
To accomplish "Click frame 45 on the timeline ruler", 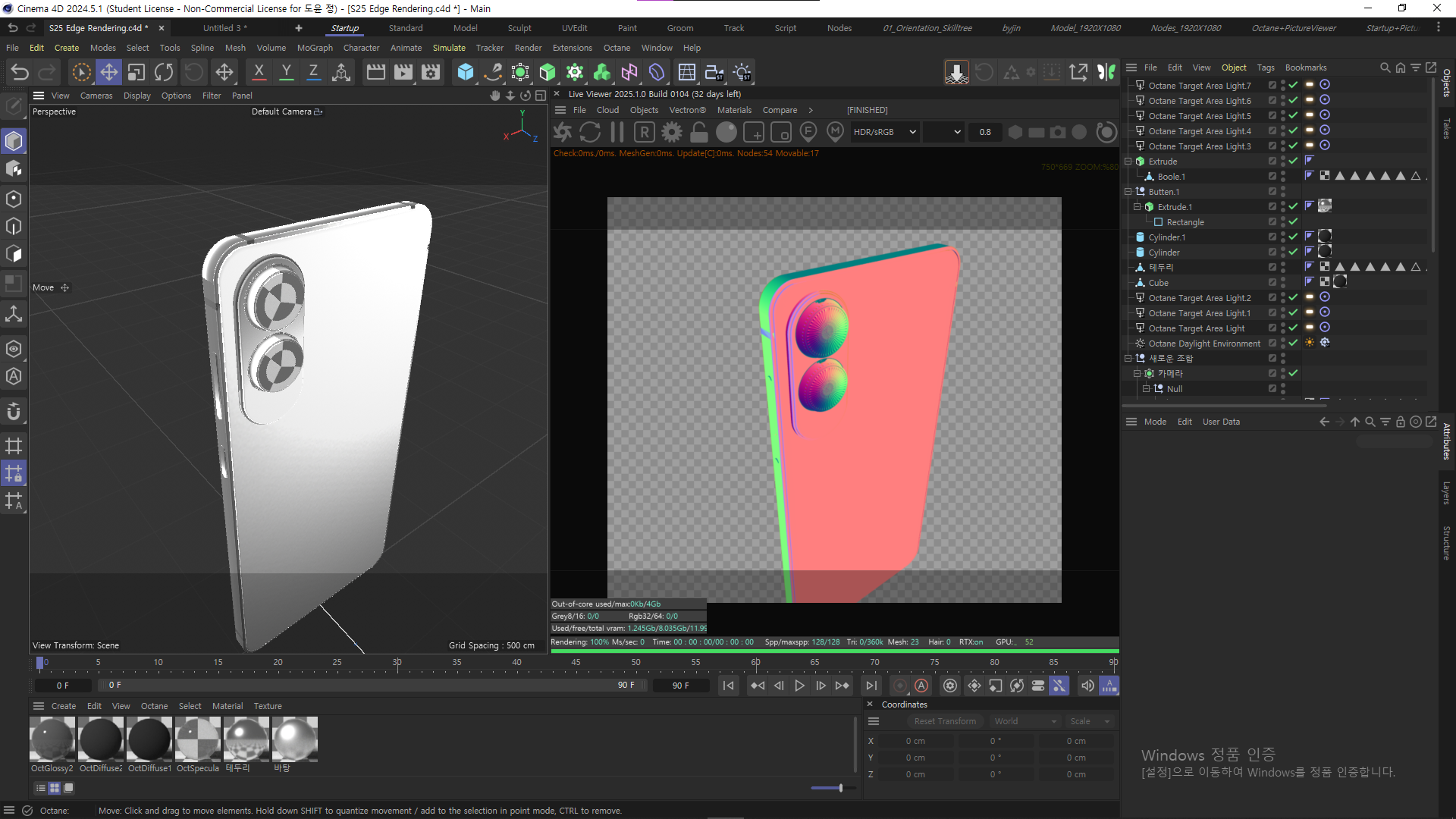I will pos(576,662).
